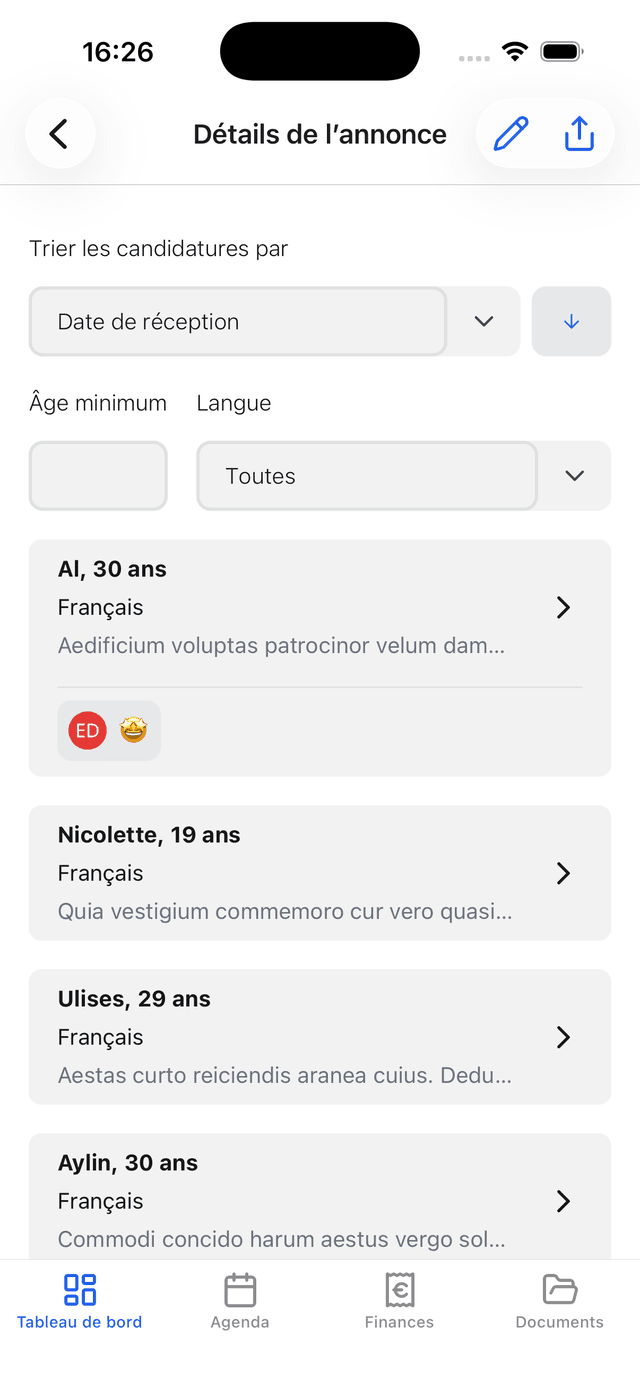This screenshot has width=640, height=1391.
Task: Select the Ulises, 29 ans card
Action: 300,1037
